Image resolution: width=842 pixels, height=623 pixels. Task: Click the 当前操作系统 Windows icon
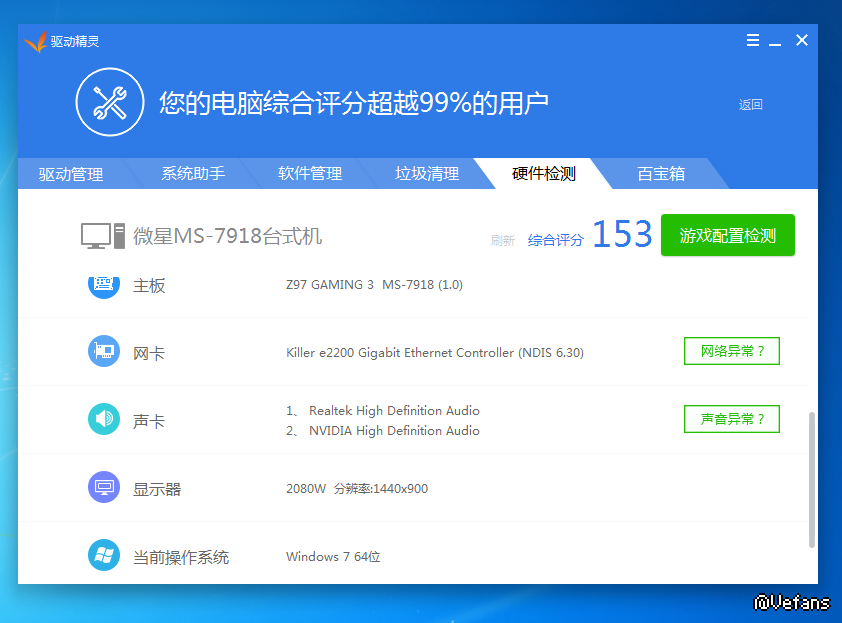coord(104,555)
